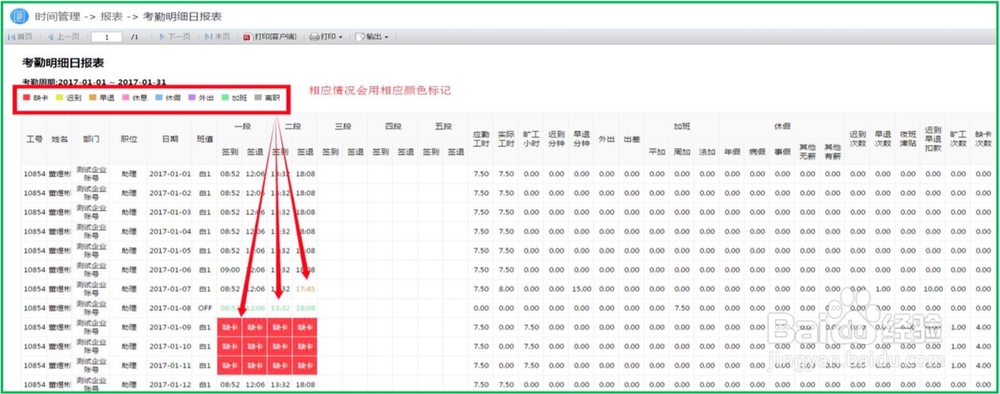Viewport: 1000px width, 394px height.
Task: Click the 8.00 actual hours cell
Action: pos(506,289)
